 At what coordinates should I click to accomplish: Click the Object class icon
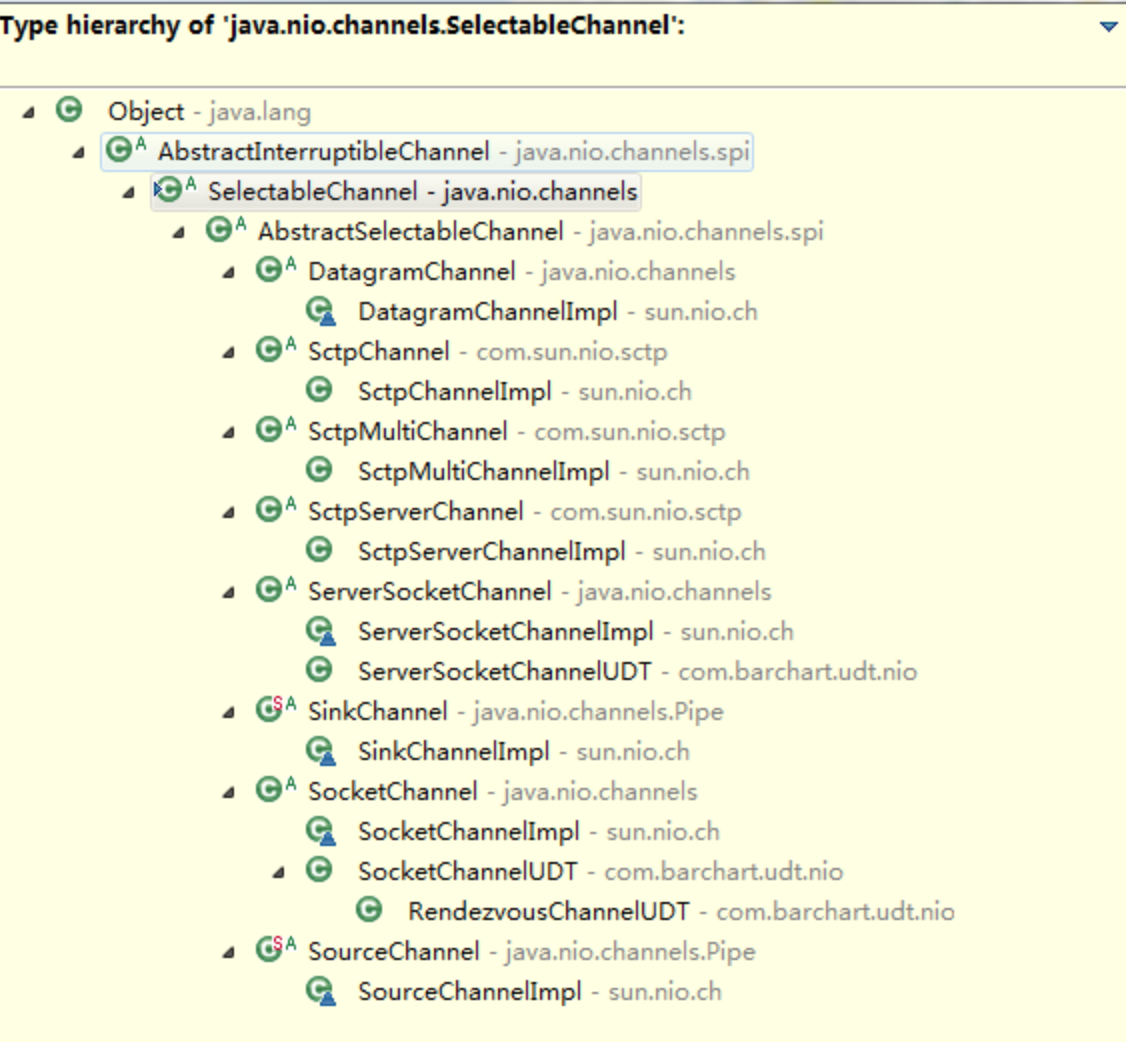(68, 111)
